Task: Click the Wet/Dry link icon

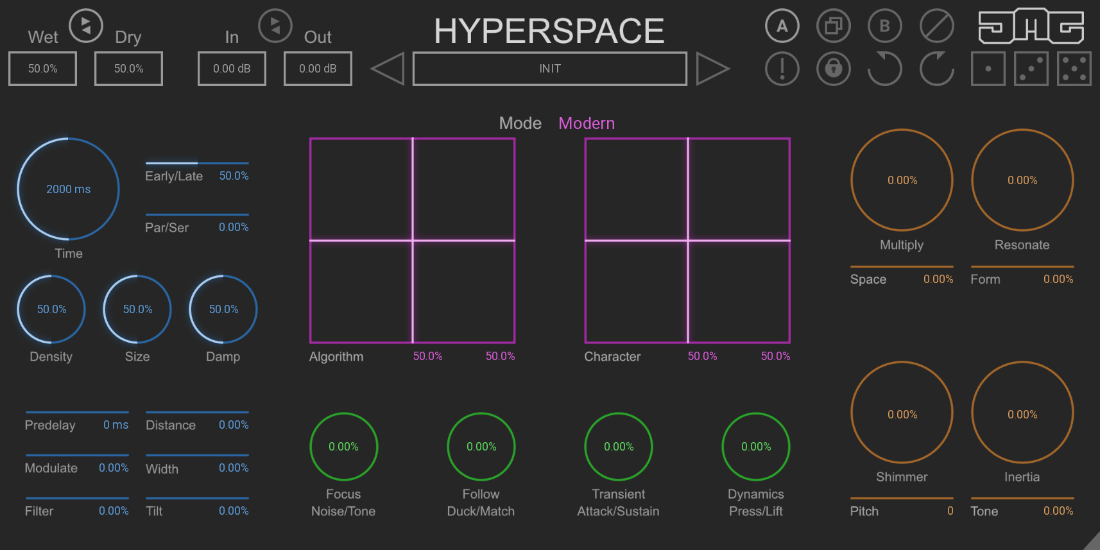Action: tap(85, 23)
